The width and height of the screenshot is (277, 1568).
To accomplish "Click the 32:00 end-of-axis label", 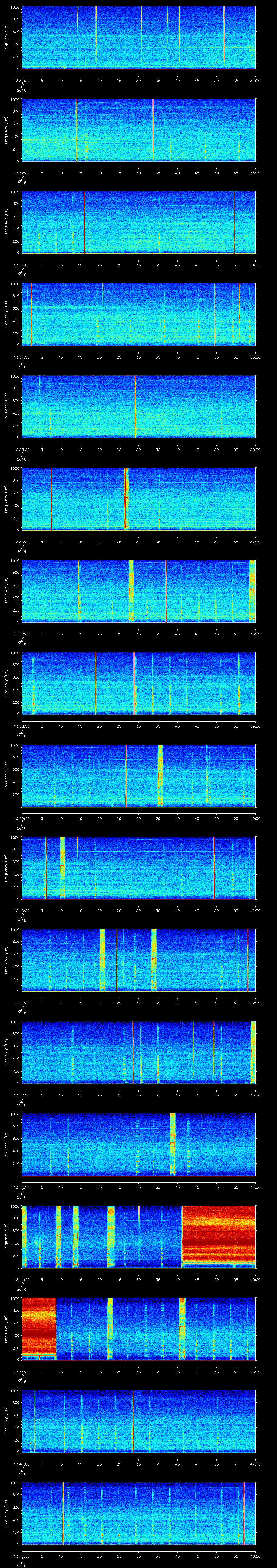I will coord(255,80).
